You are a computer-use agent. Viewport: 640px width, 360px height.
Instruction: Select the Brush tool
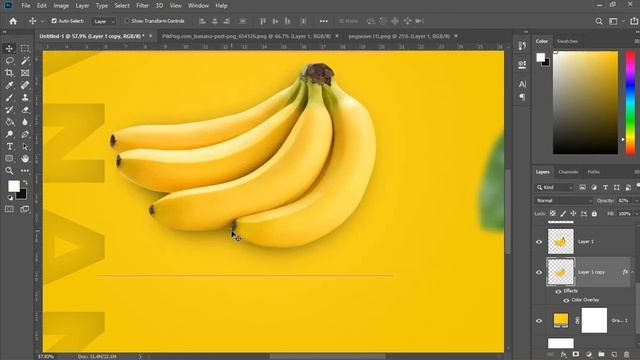click(9, 97)
